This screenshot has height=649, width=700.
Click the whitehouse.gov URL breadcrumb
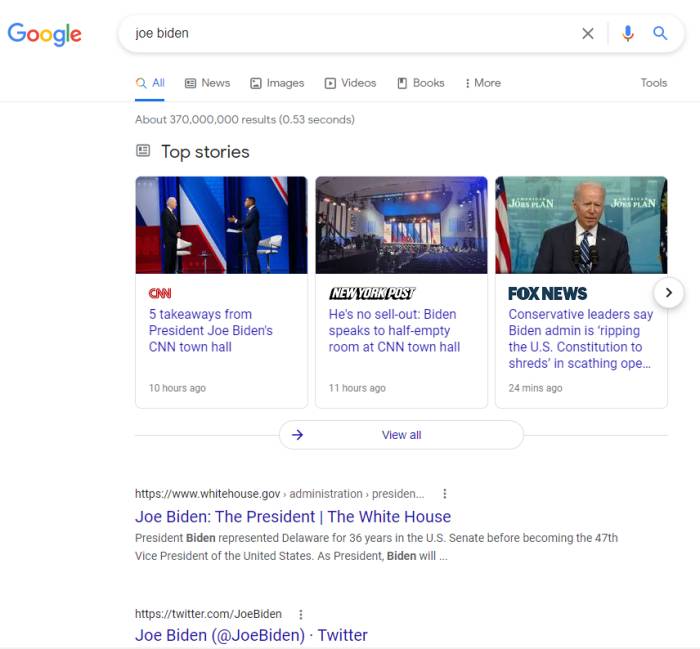279,494
